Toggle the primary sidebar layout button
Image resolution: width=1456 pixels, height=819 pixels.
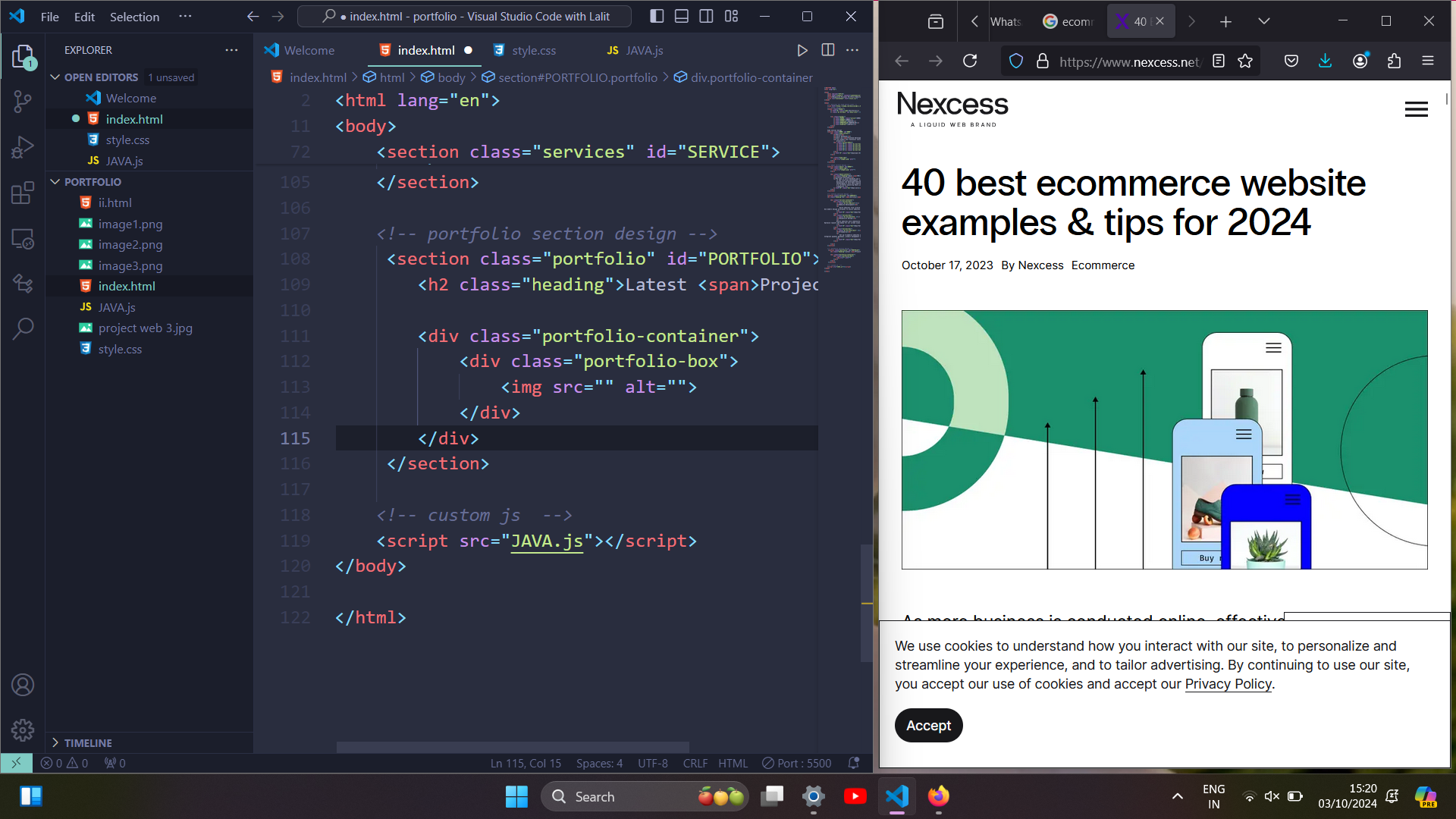coord(657,16)
